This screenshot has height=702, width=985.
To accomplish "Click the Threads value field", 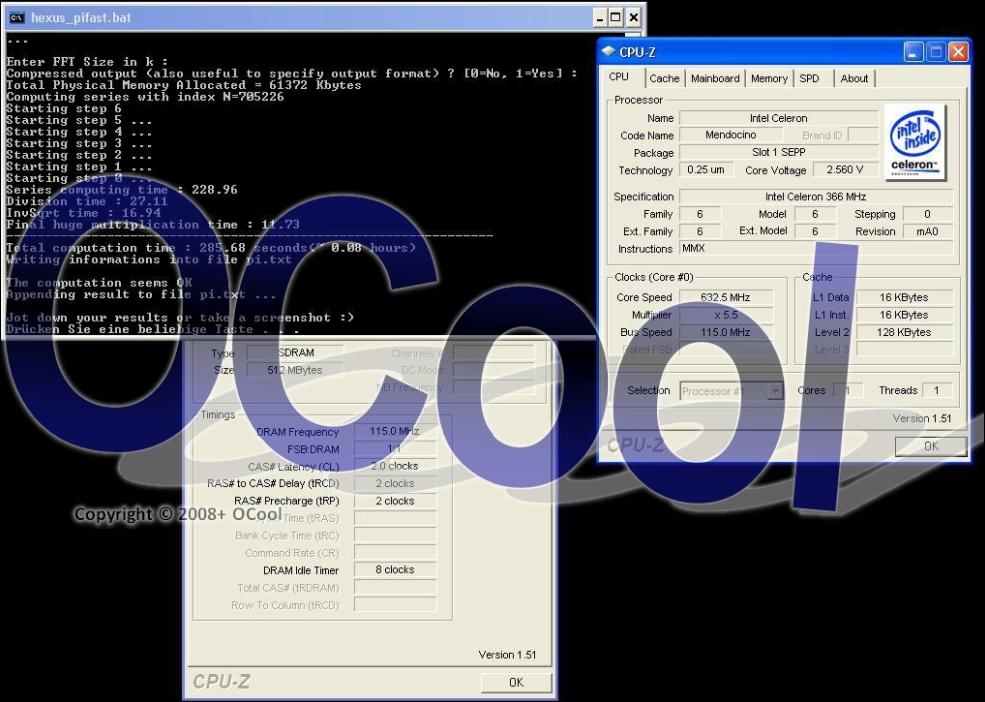I will coord(937,390).
